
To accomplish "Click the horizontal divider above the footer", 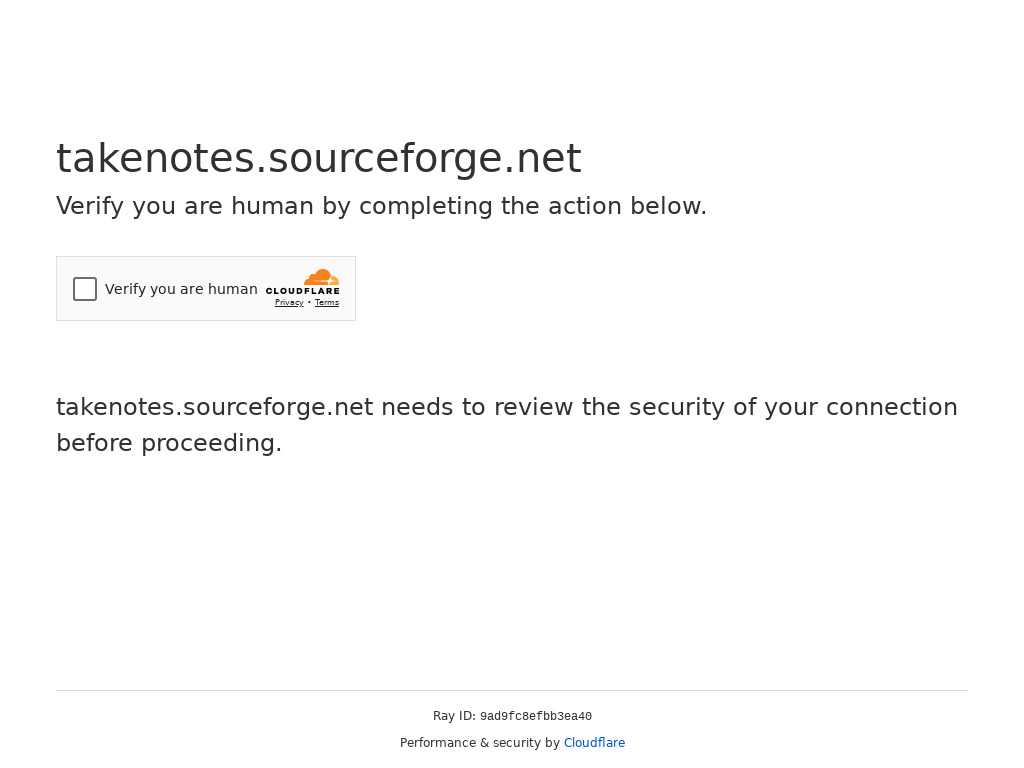I will pos(512,690).
